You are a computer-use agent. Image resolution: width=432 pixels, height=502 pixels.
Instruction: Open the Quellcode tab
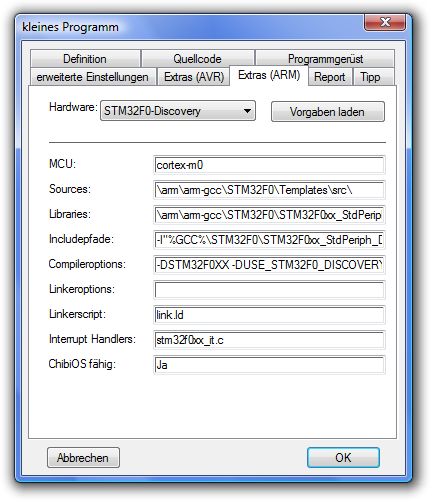click(x=197, y=59)
